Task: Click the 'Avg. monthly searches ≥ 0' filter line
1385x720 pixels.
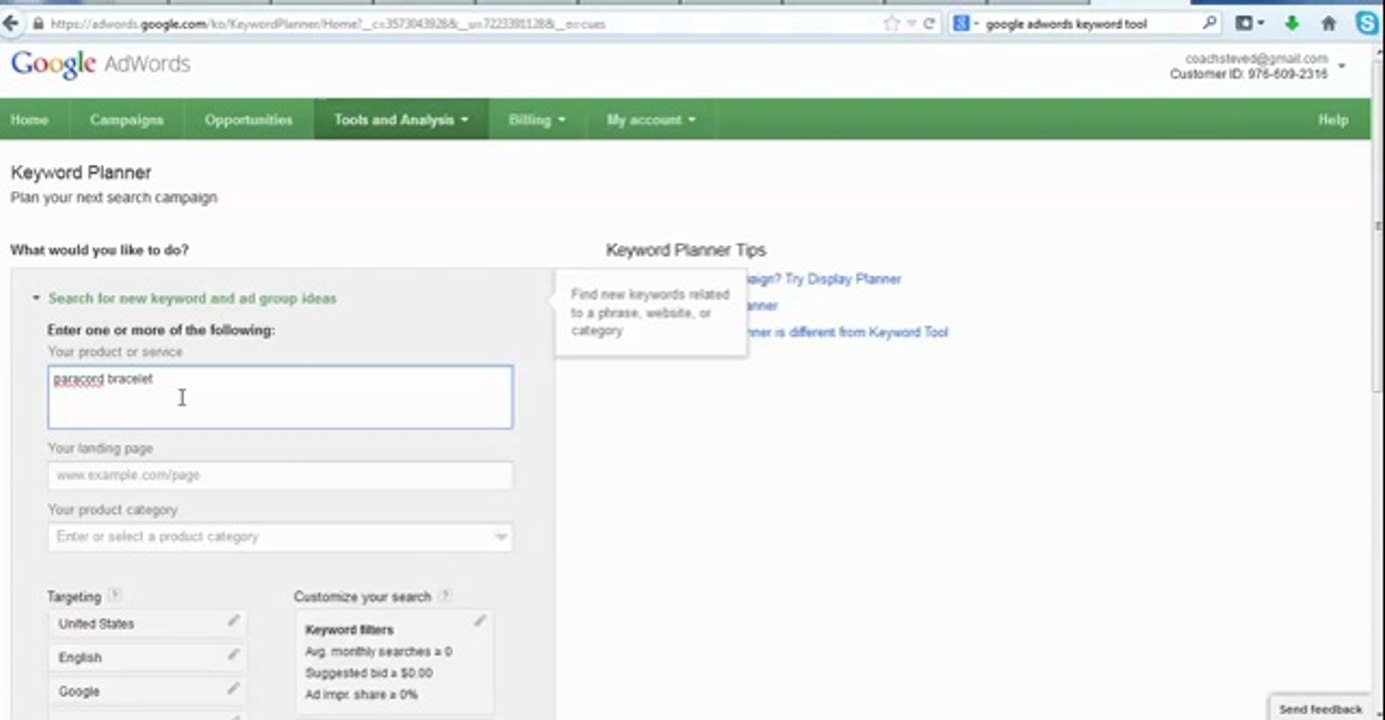Action: click(378, 651)
